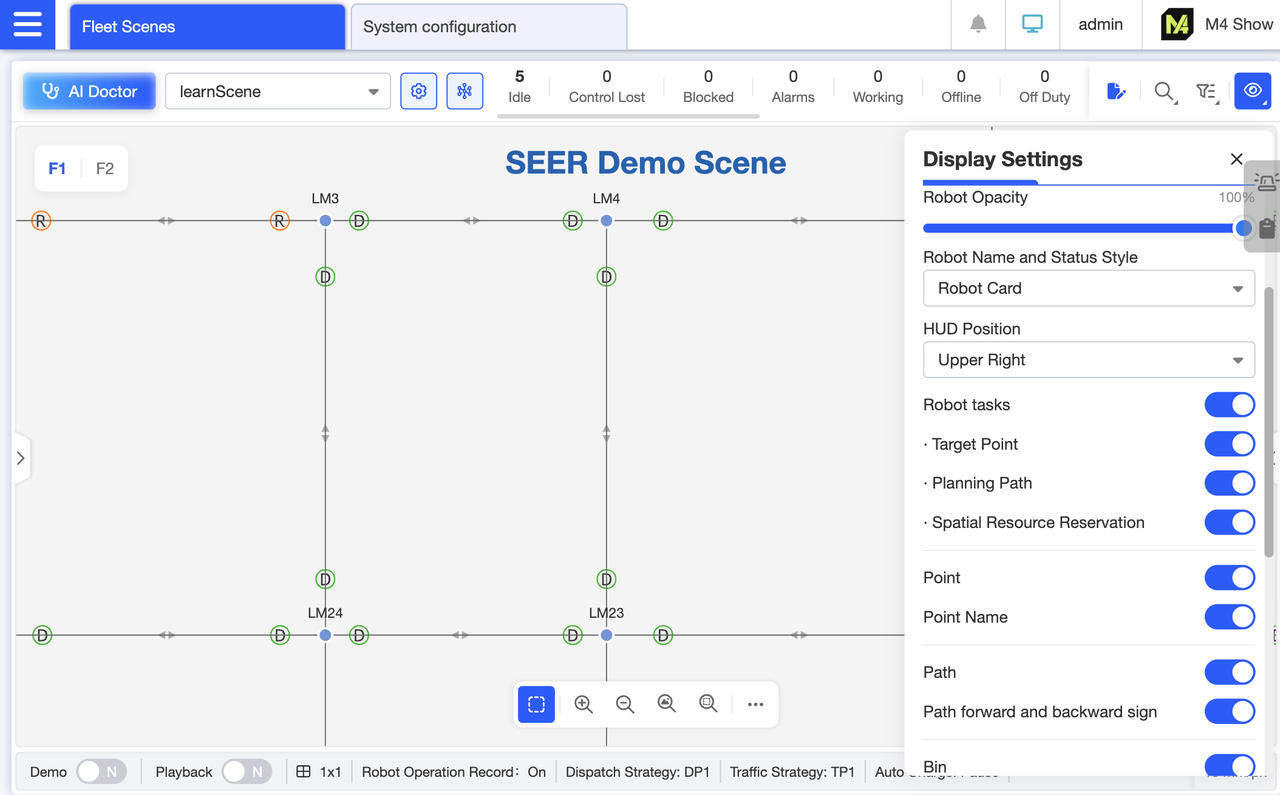Click the blue monitor icon
Screen dimensions: 1280x795
pyautogui.click(x=1032, y=24)
